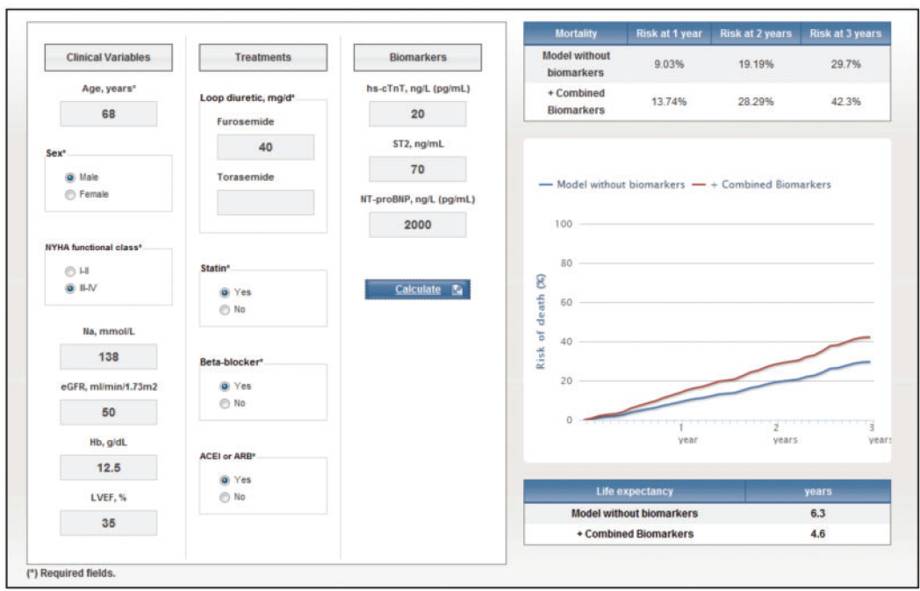Click the NT-proBNP input field
The height and width of the screenshot is (591, 920).
[417, 224]
